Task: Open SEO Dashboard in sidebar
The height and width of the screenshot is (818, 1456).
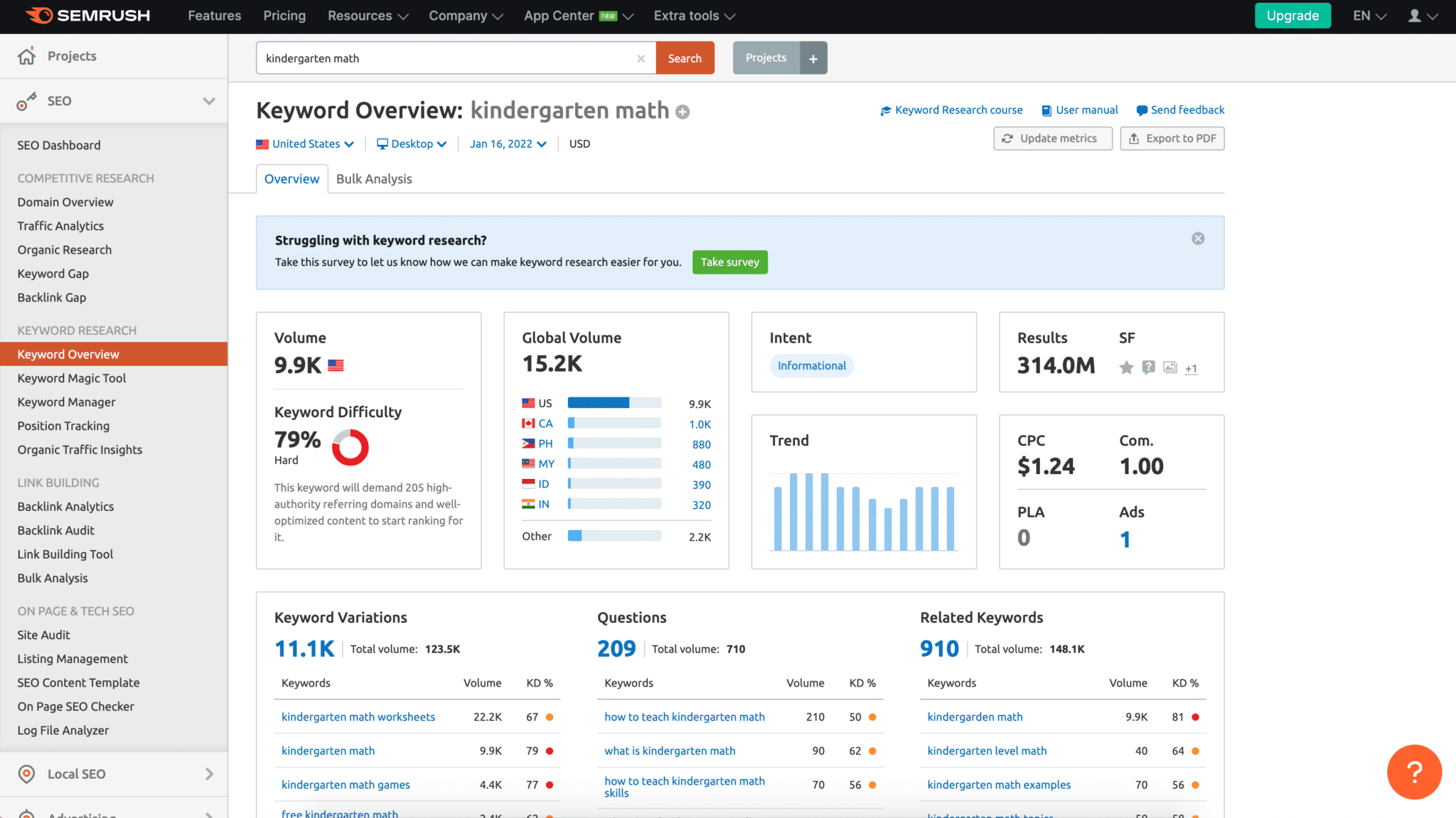Action: tap(59, 145)
